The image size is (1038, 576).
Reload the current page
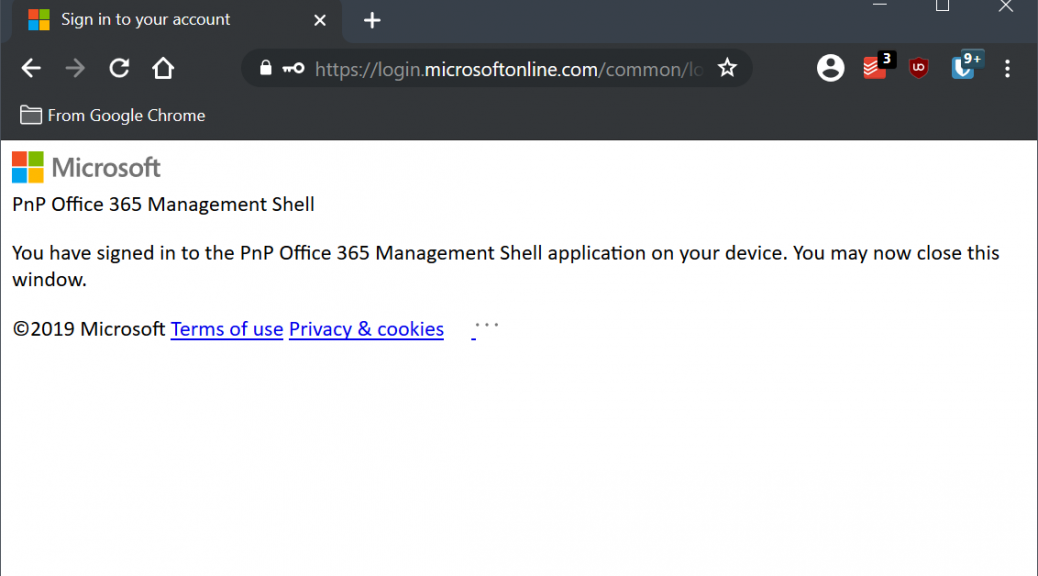pyautogui.click(x=119, y=68)
